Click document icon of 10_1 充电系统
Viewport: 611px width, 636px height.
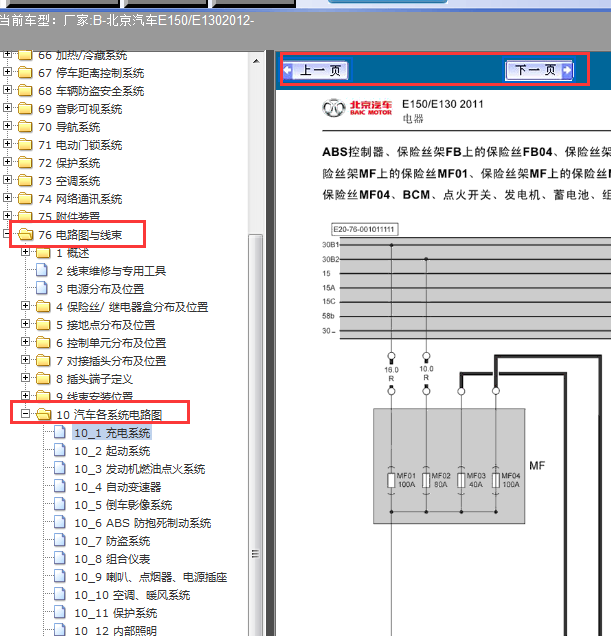pos(60,432)
